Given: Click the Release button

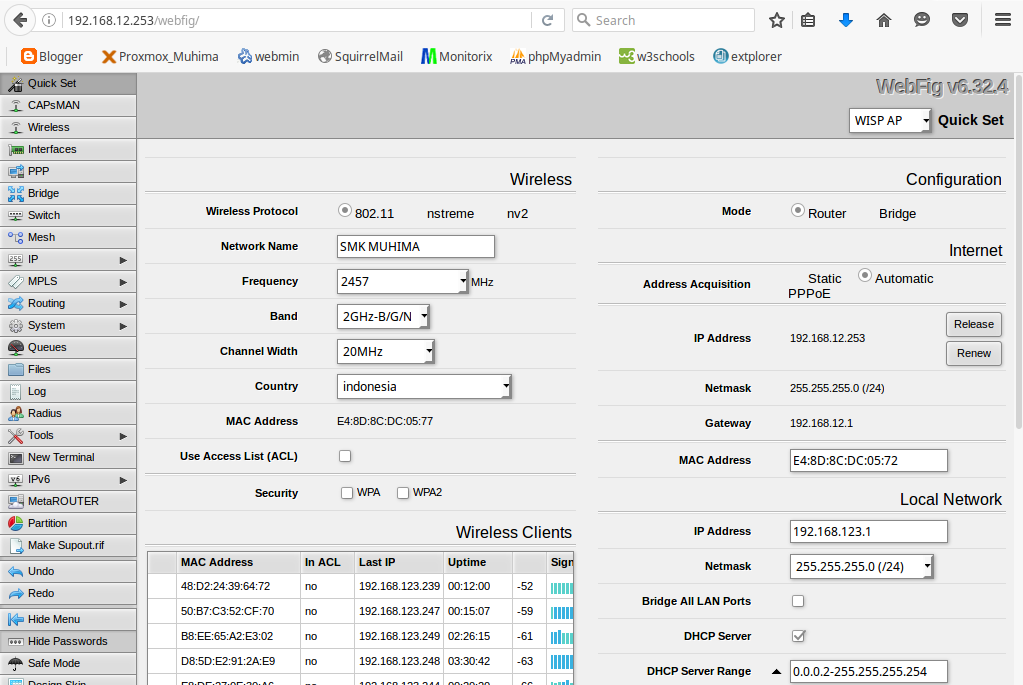Looking at the screenshot, I should 973,324.
